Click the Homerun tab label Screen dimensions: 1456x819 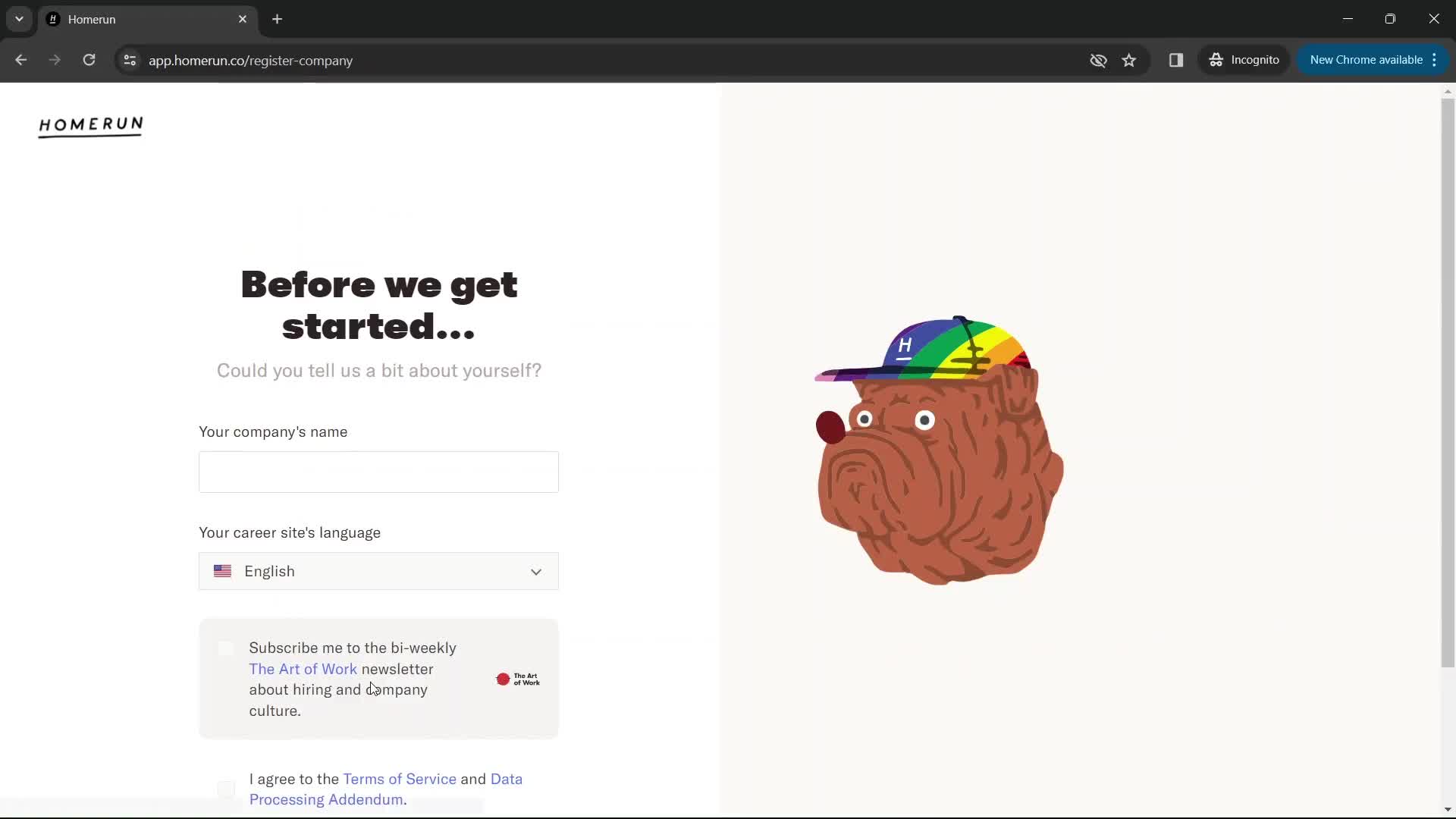pyautogui.click(x=92, y=18)
